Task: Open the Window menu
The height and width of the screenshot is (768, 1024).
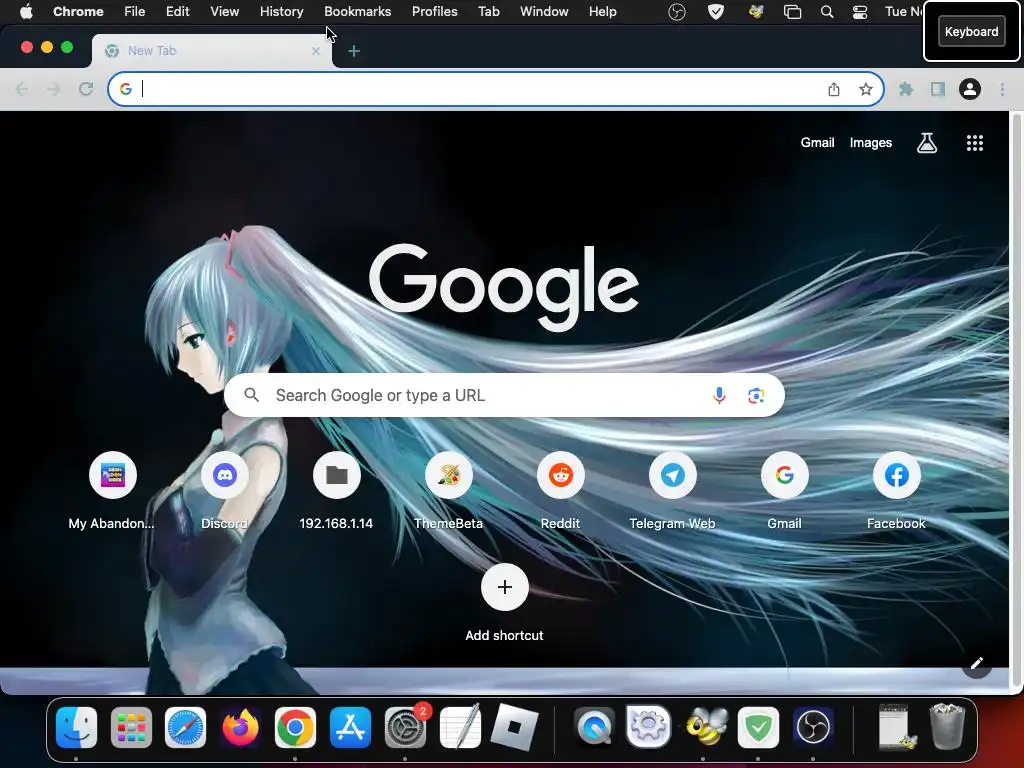Action: pyautogui.click(x=544, y=11)
